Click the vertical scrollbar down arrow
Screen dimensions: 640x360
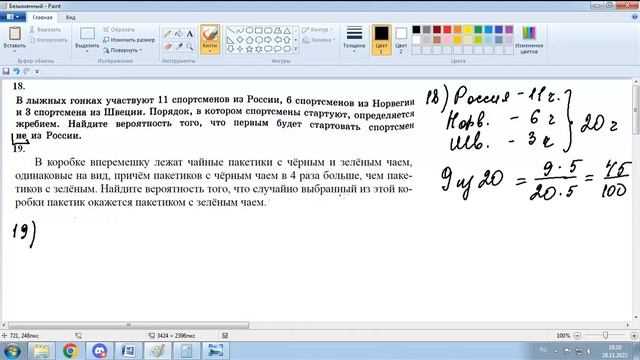[x=636, y=317]
